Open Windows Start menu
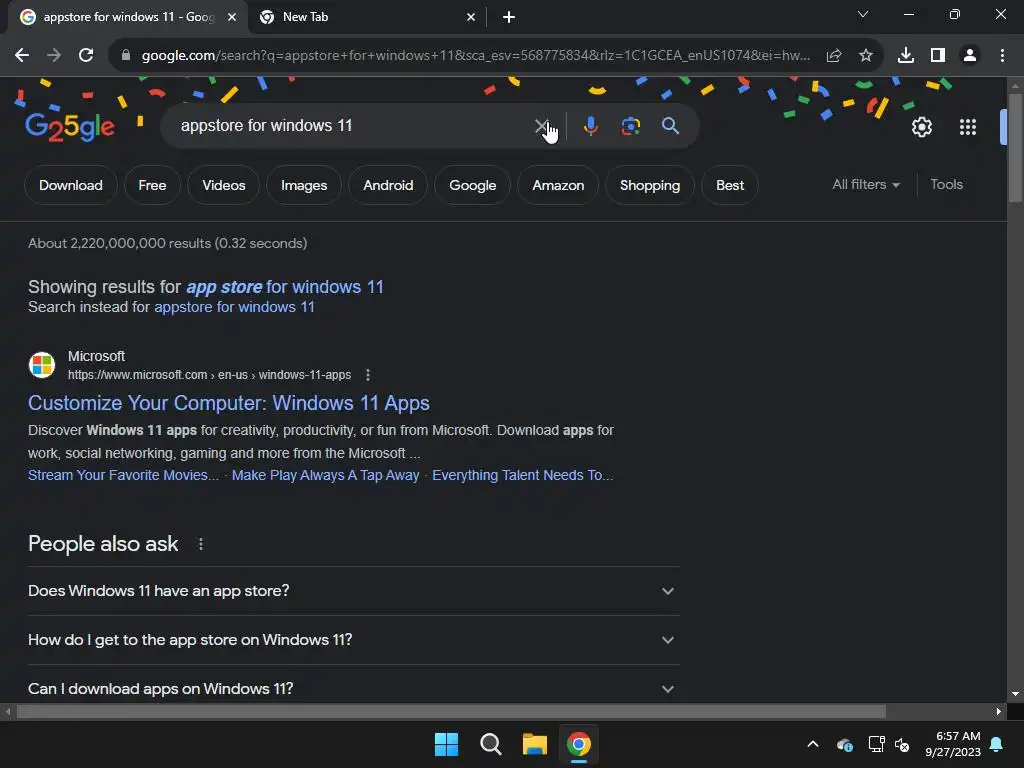The width and height of the screenshot is (1024, 768). pos(447,744)
